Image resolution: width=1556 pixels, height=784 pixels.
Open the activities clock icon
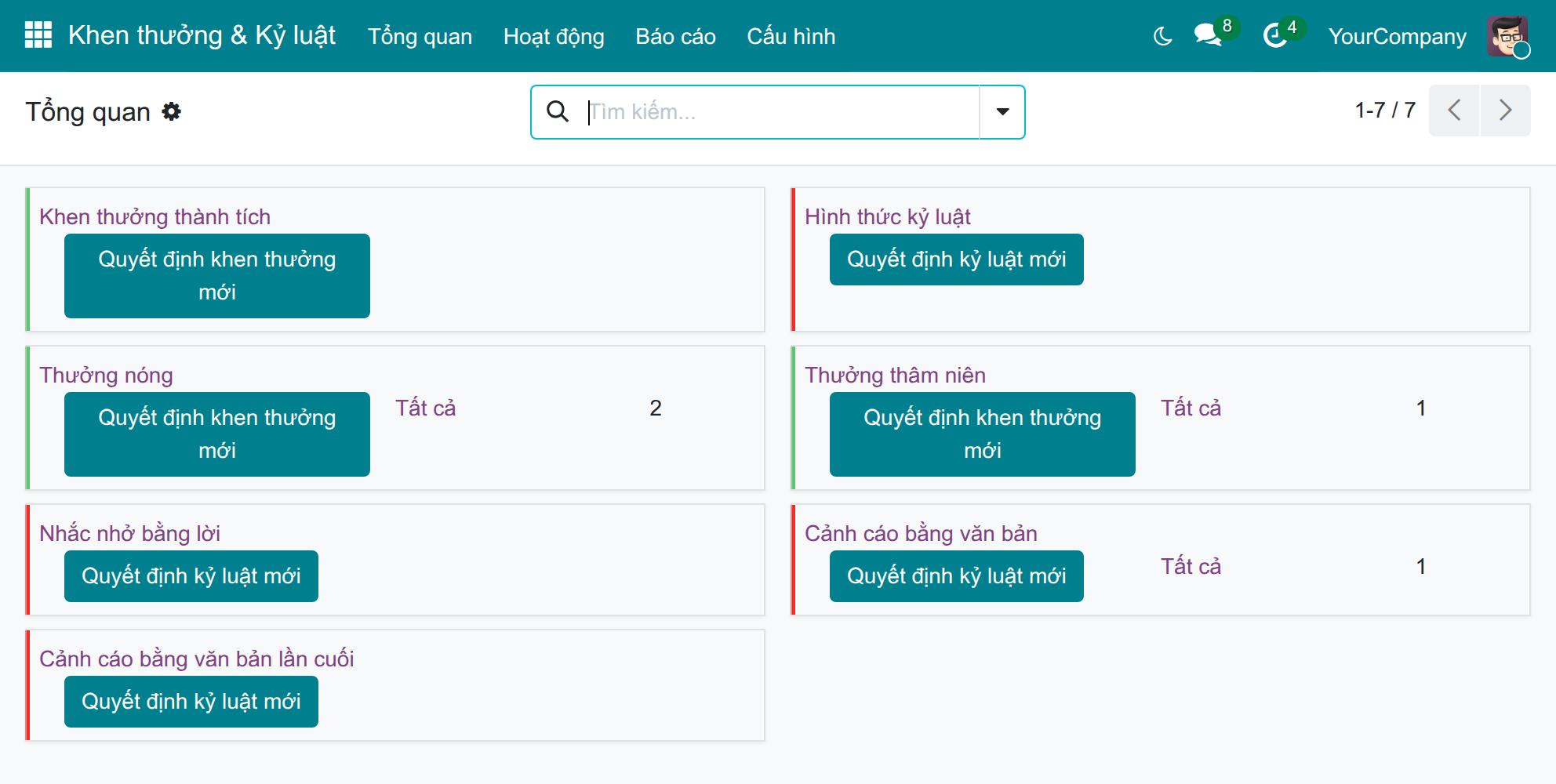1275,35
